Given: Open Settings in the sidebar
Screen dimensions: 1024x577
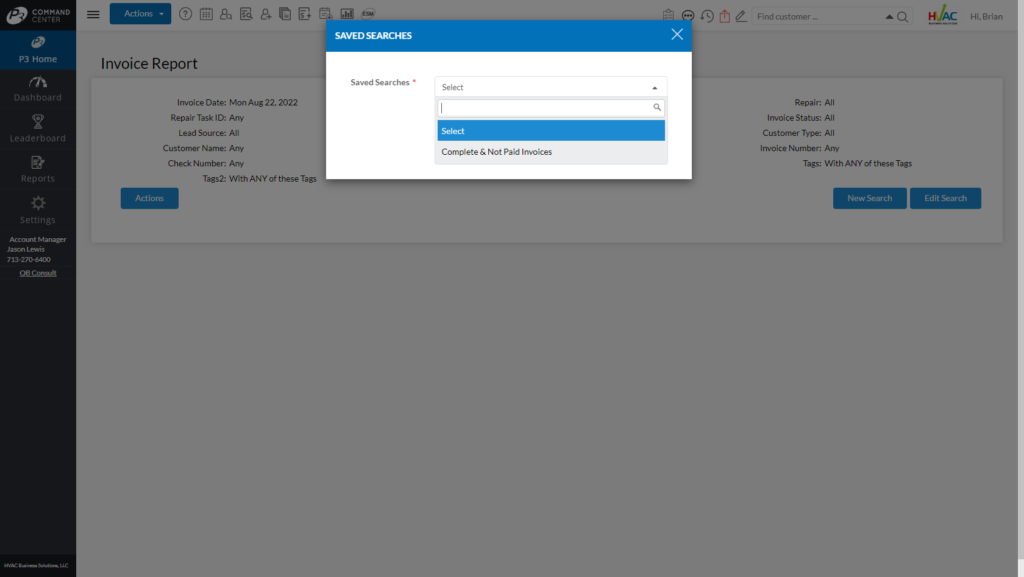Looking at the screenshot, I should point(38,210).
